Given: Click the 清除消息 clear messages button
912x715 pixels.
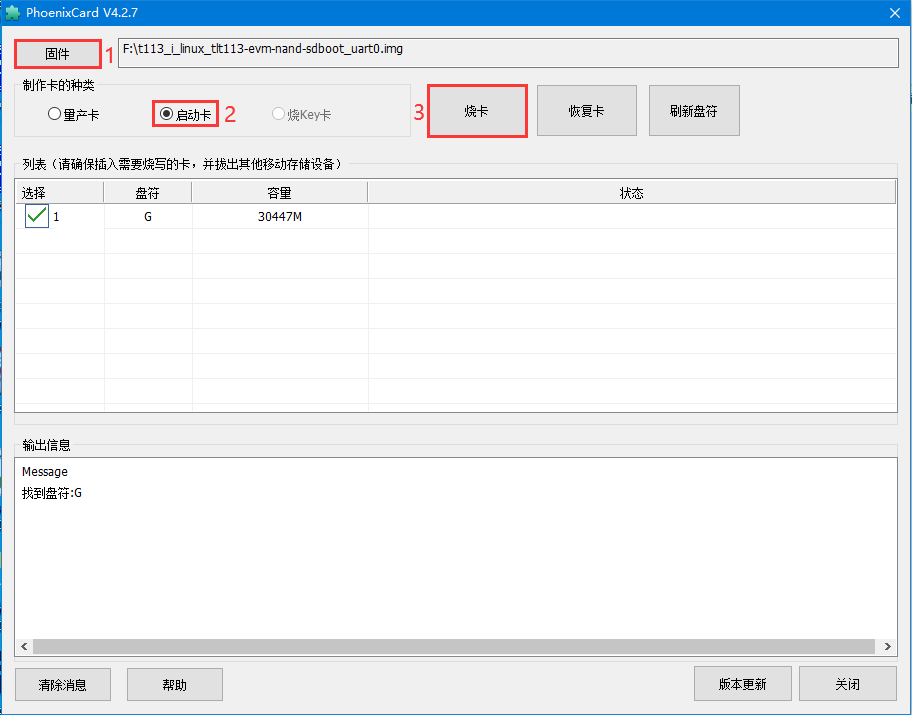Looking at the screenshot, I should (x=63, y=685).
